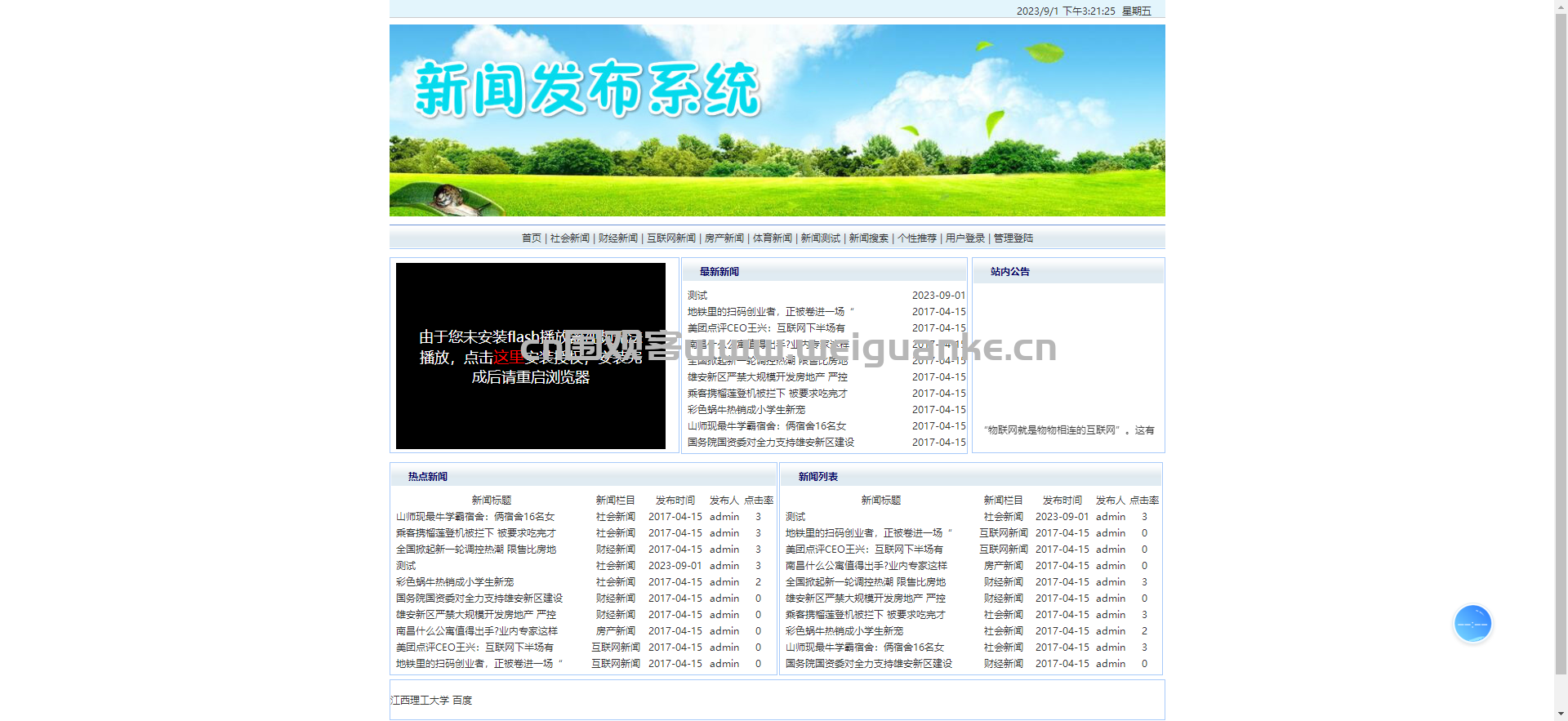Open 测试 in the 新闻列表 table
Viewport: 1568px width, 721px height.
point(795,517)
